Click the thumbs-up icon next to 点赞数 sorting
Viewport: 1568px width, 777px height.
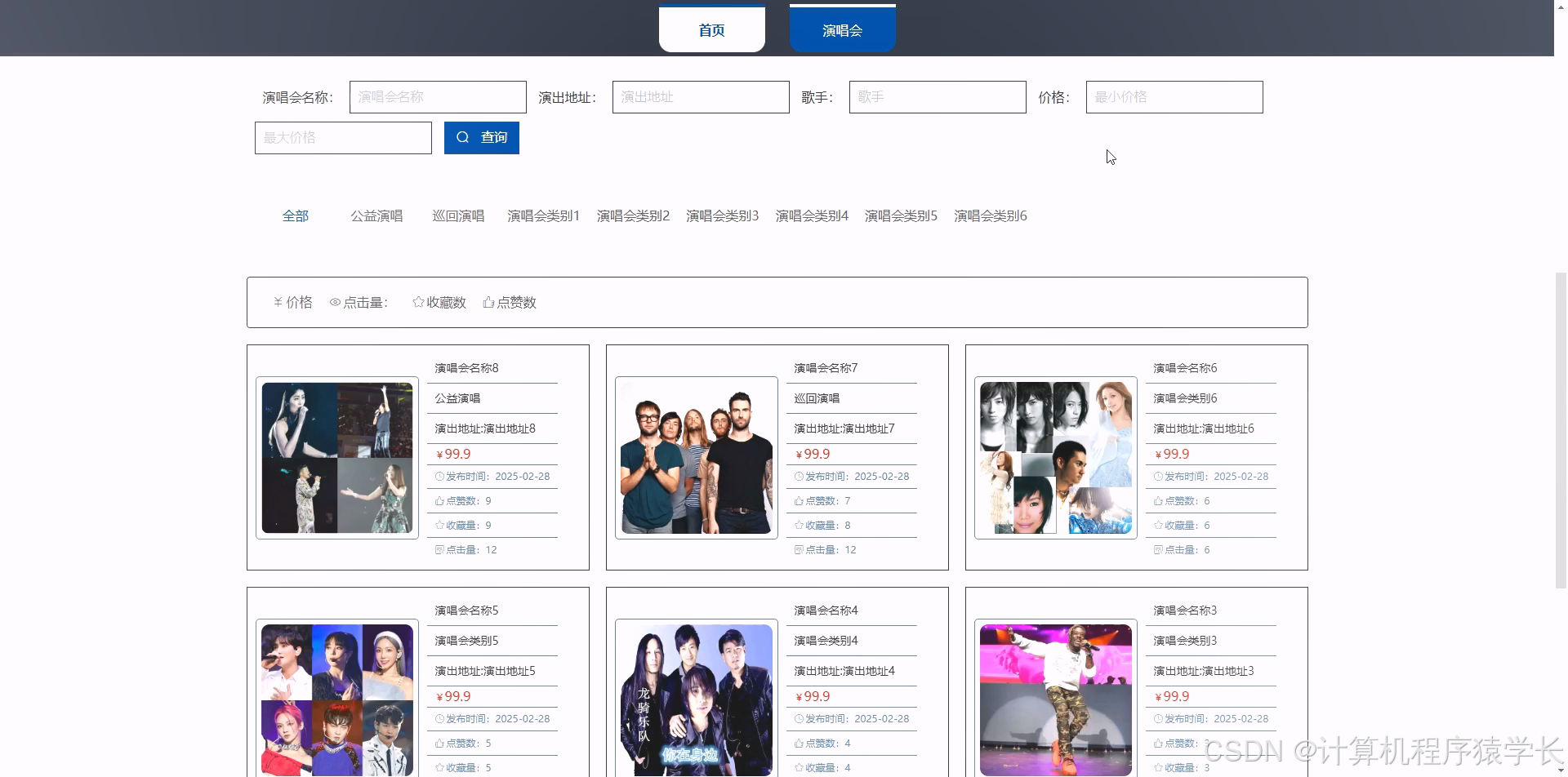[488, 301]
